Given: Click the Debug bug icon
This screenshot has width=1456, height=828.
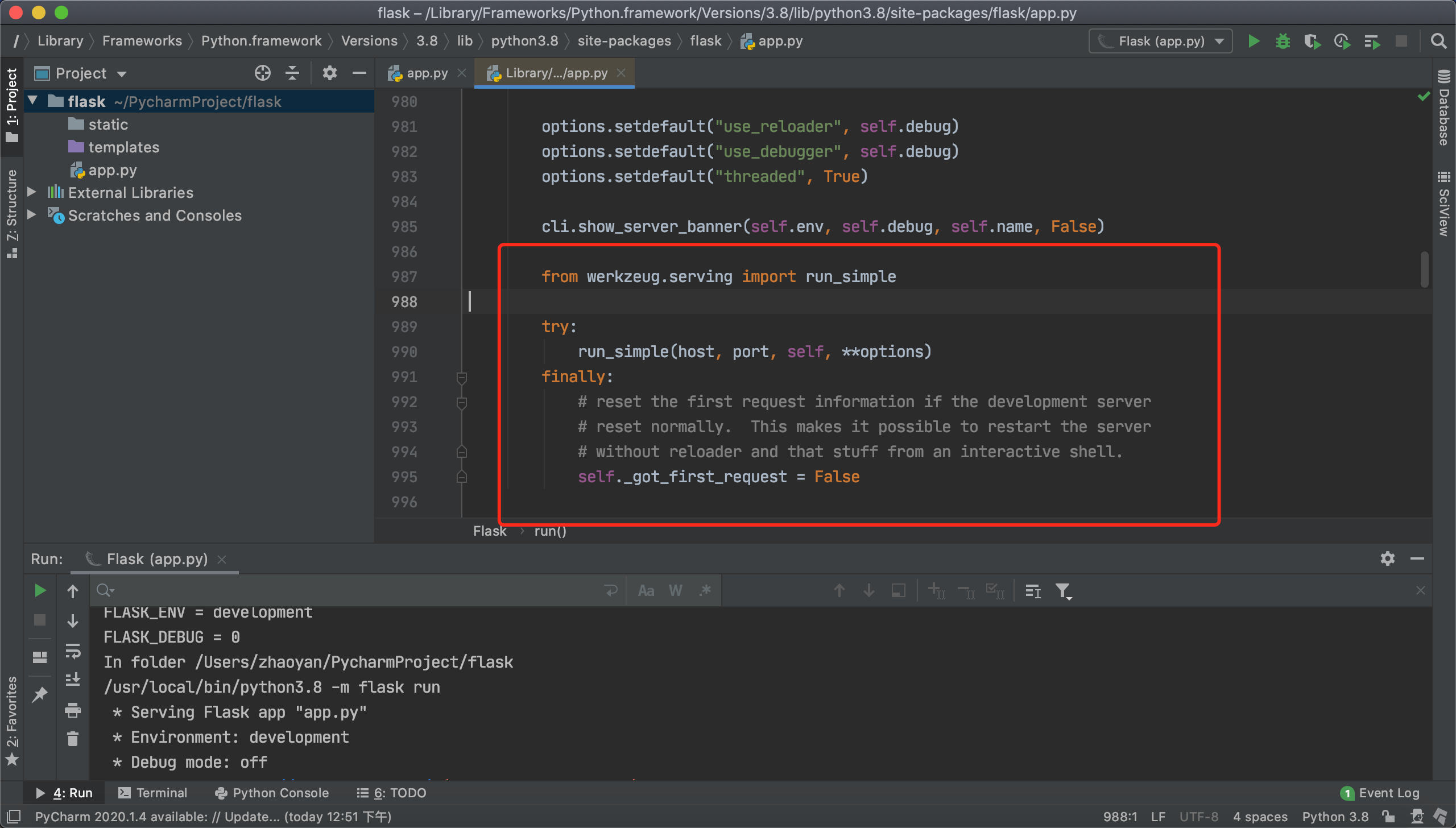Looking at the screenshot, I should tap(1283, 41).
